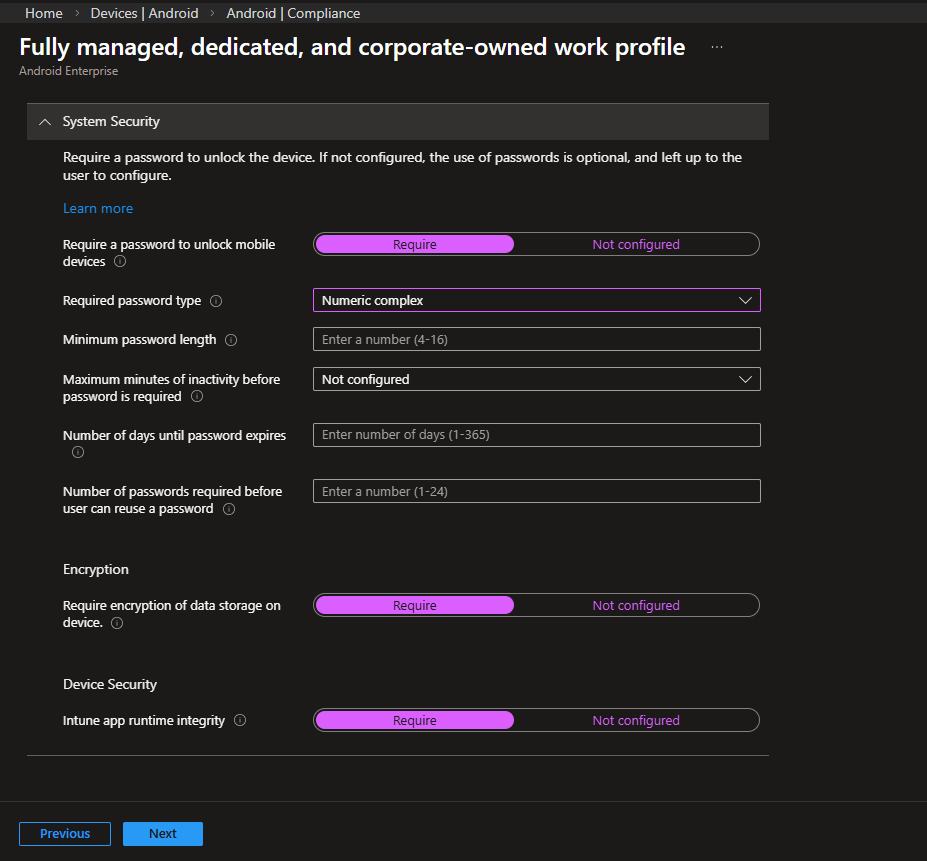
Task: Open the ellipsis menu beside the page title
Action: [x=716, y=47]
